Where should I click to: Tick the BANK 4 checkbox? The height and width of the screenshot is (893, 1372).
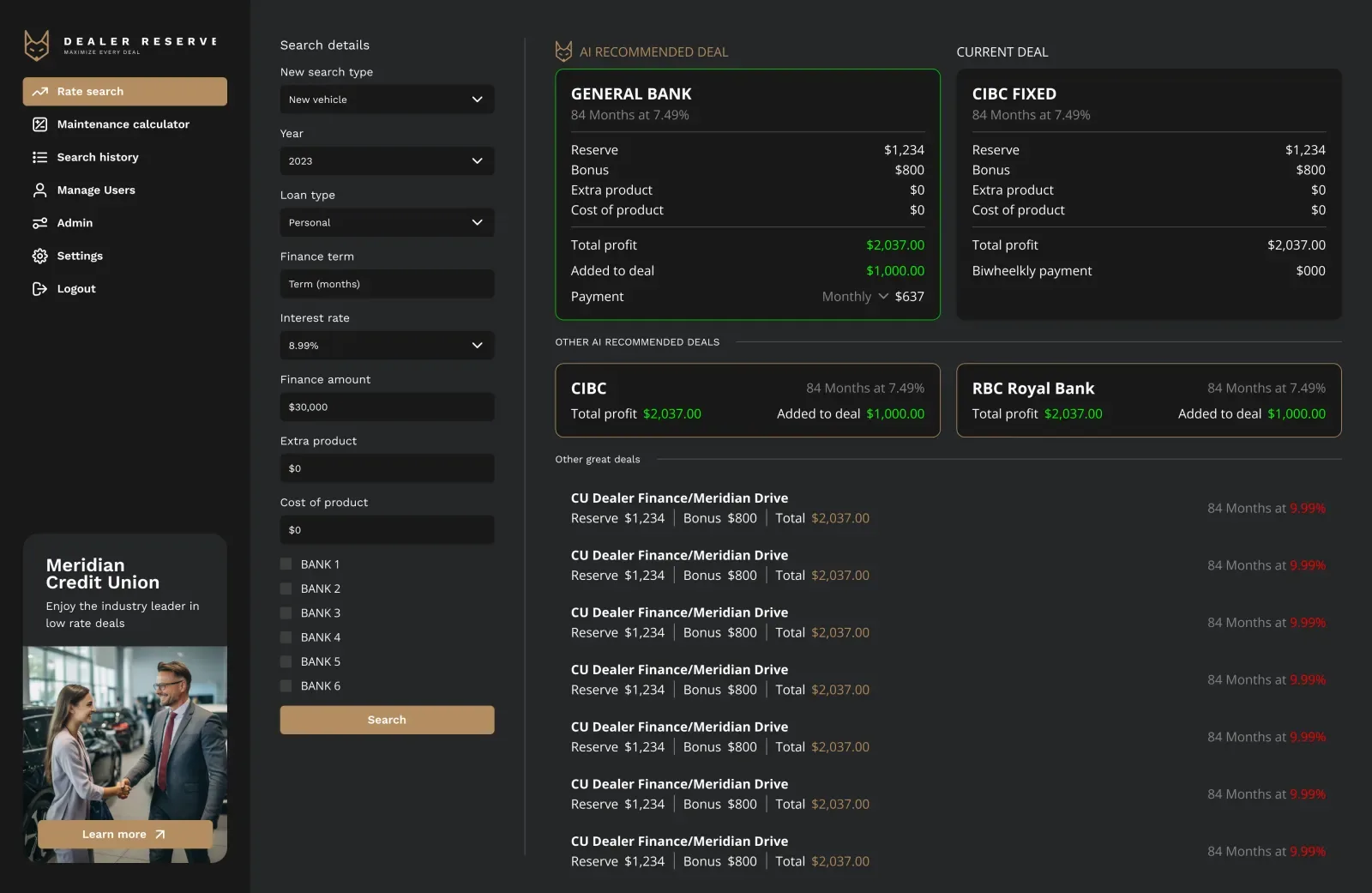[286, 637]
